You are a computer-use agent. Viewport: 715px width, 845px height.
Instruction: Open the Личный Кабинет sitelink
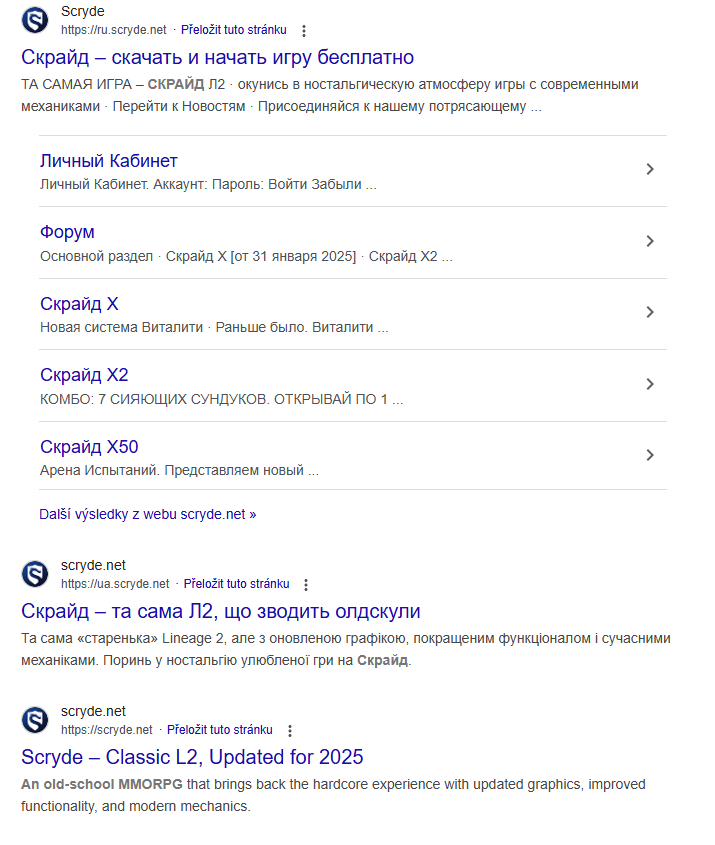coord(108,160)
